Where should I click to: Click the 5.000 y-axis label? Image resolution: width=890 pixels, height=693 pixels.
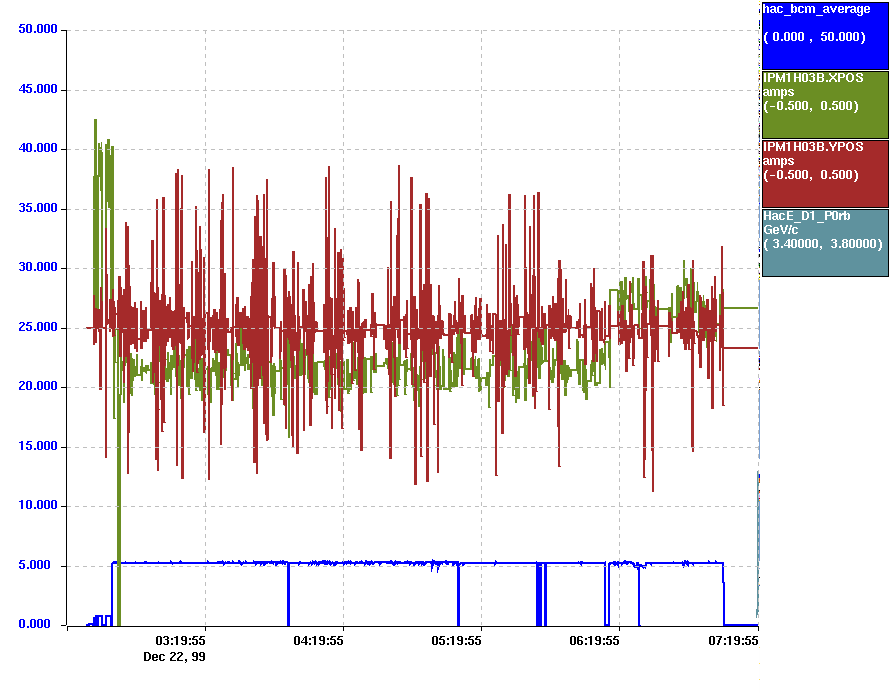[x=37, y=566]
